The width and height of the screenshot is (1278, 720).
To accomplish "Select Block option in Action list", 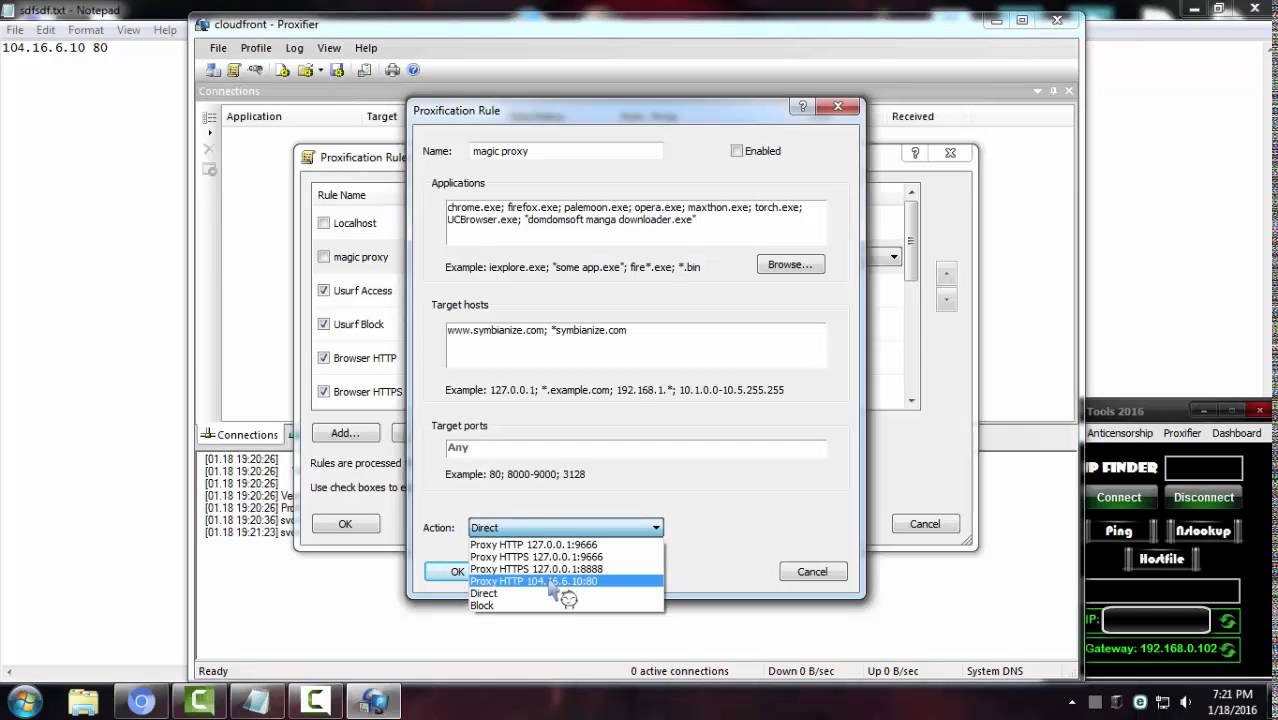I will [x=565, y=605].
